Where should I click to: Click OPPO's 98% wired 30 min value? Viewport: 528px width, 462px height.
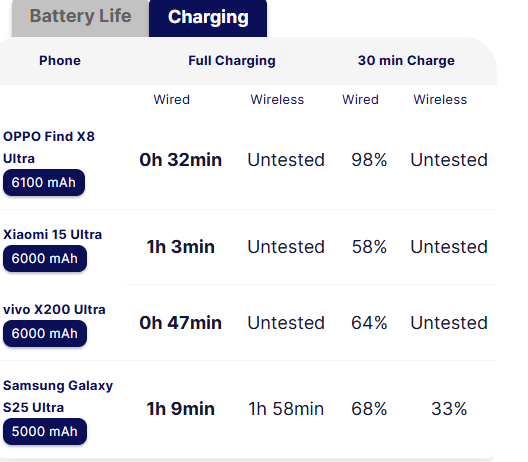click(x=369, y=160)
